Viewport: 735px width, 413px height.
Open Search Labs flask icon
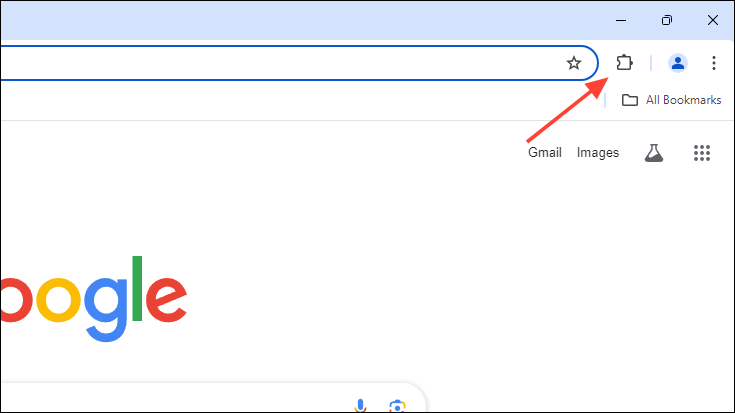[654, 153]
